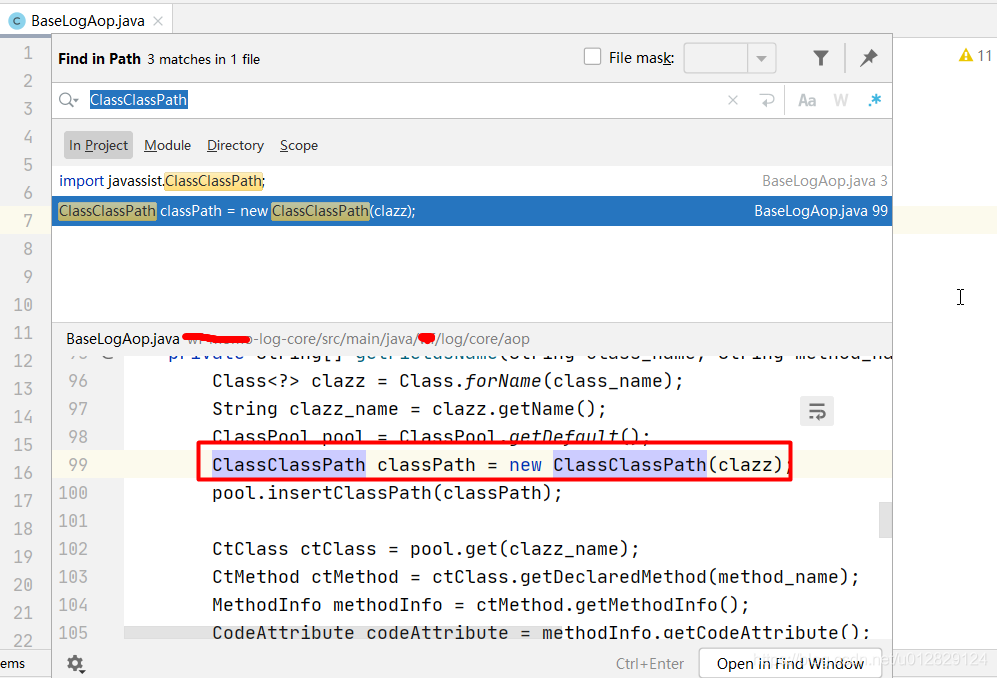Image resolution: width=997 pixels, height=678 pixels.
Task: Select the classPath = new ClassClassPath(clazz) result
Action: pos(472,211)
